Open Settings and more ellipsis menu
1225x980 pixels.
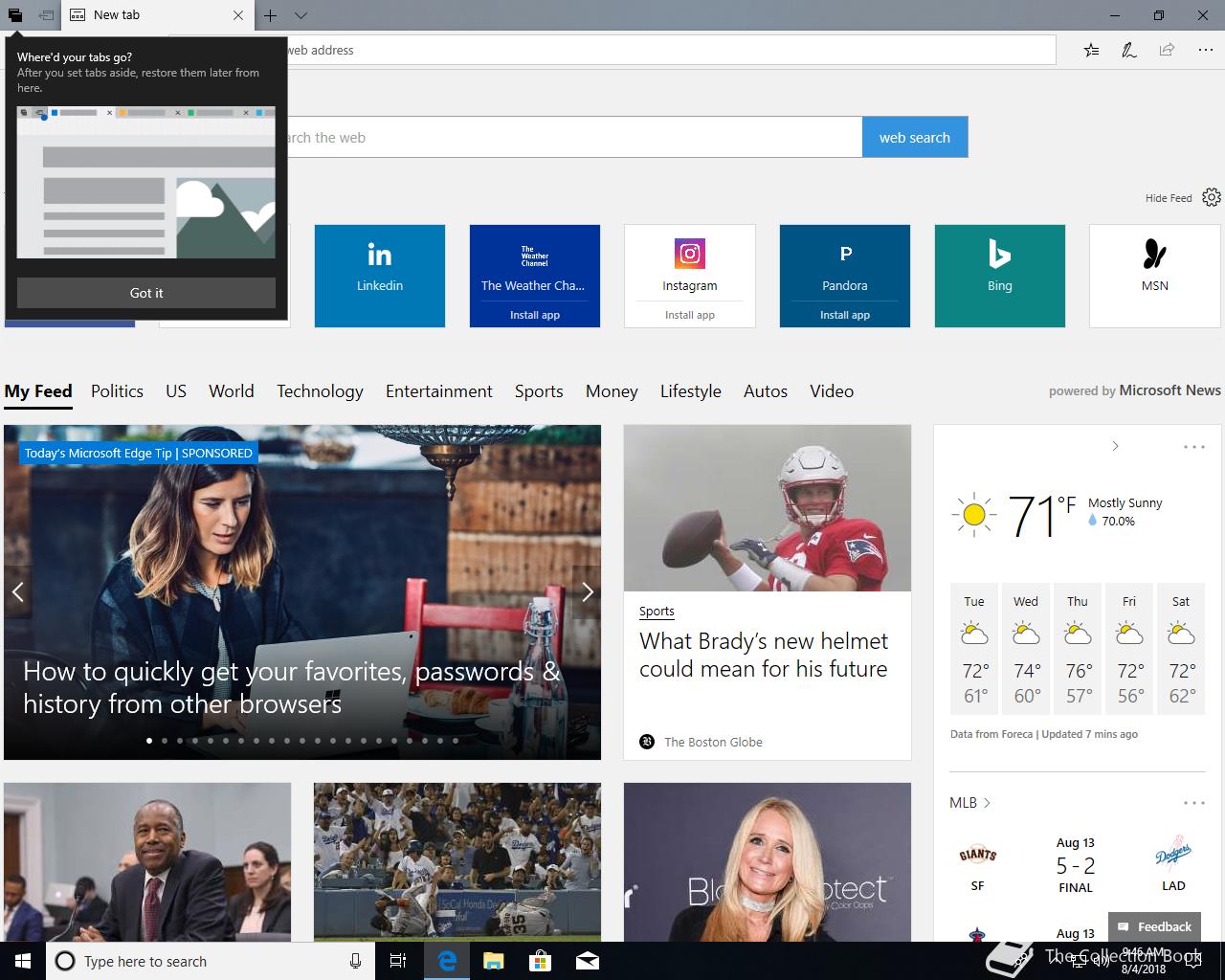1205,50
